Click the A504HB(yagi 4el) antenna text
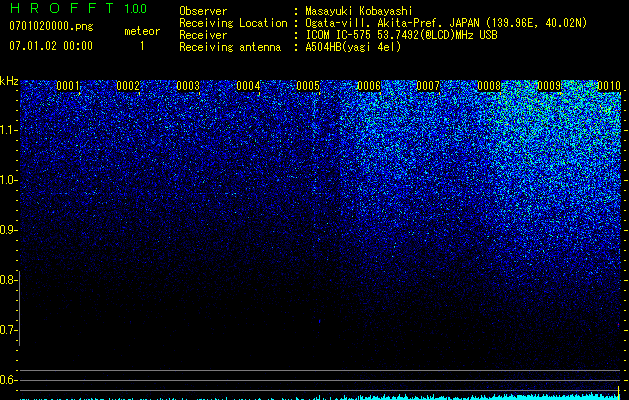This screenshot has height=400, width=629. 353,47
